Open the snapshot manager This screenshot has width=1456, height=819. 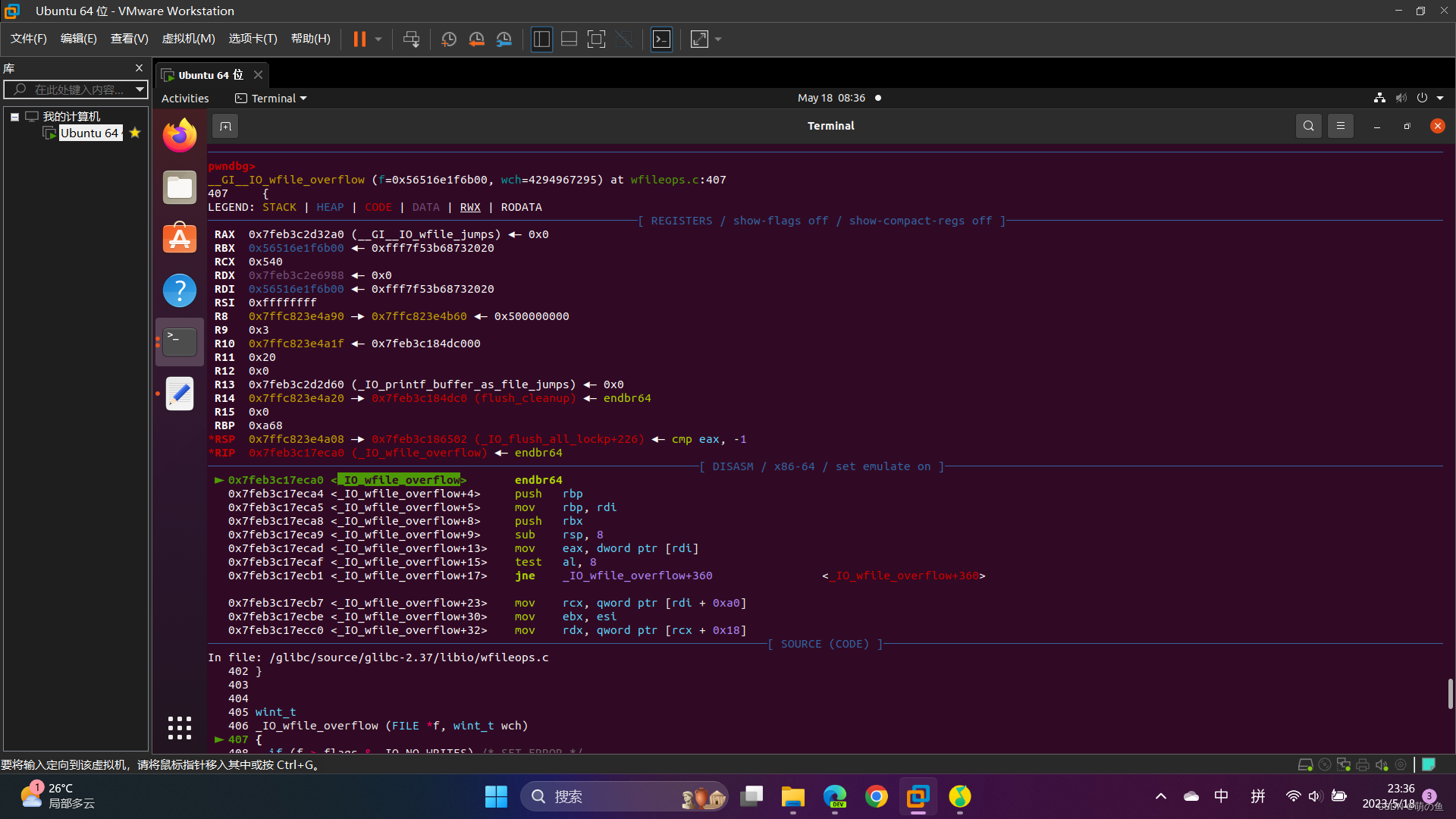coord(504,39)
